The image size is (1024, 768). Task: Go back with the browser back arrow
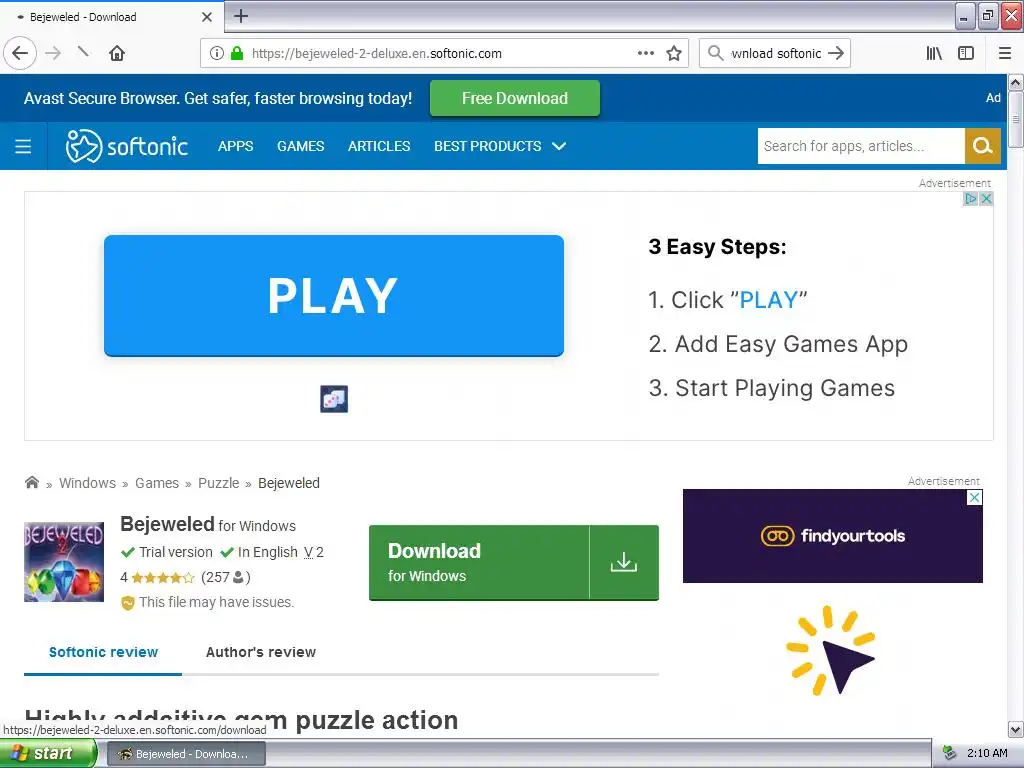(x=20, y=53)
